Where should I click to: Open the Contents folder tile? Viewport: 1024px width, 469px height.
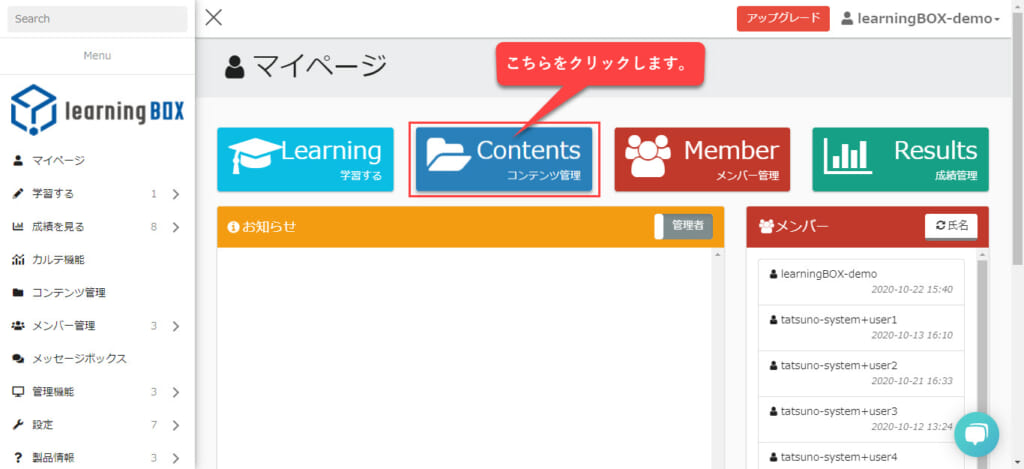[504, 159]
